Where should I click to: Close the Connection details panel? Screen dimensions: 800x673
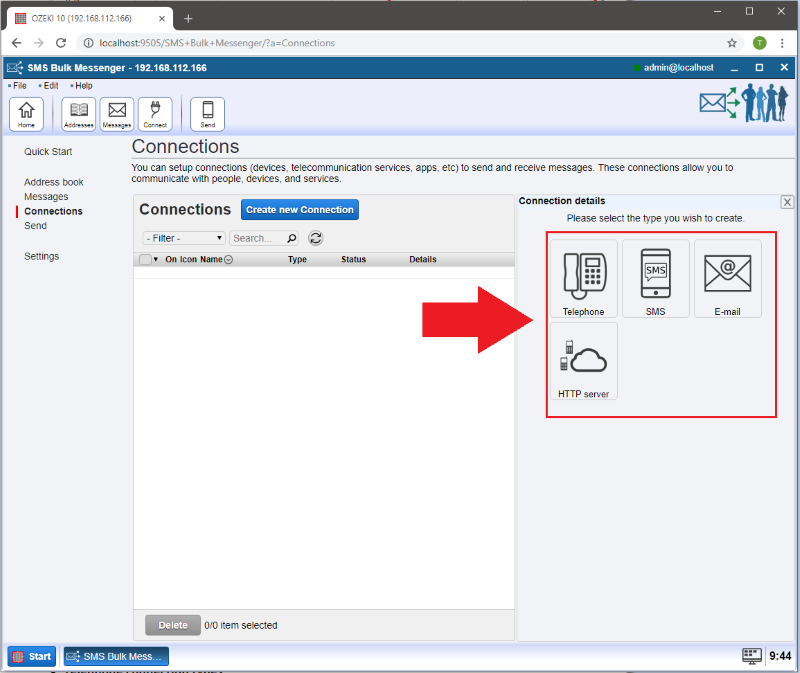(x=787, y=202)
